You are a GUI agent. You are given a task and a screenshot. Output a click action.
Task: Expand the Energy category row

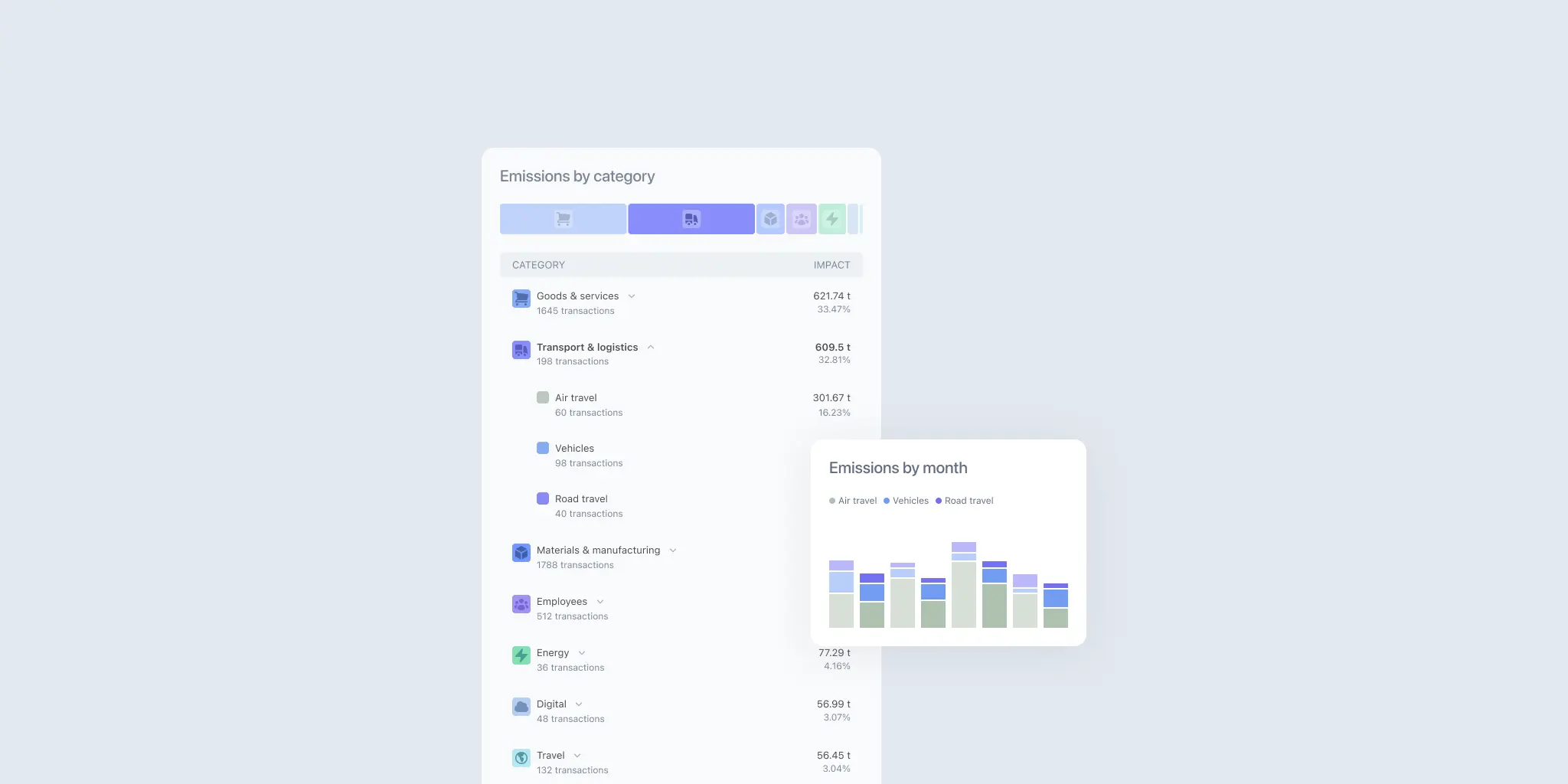click(582, 652)
